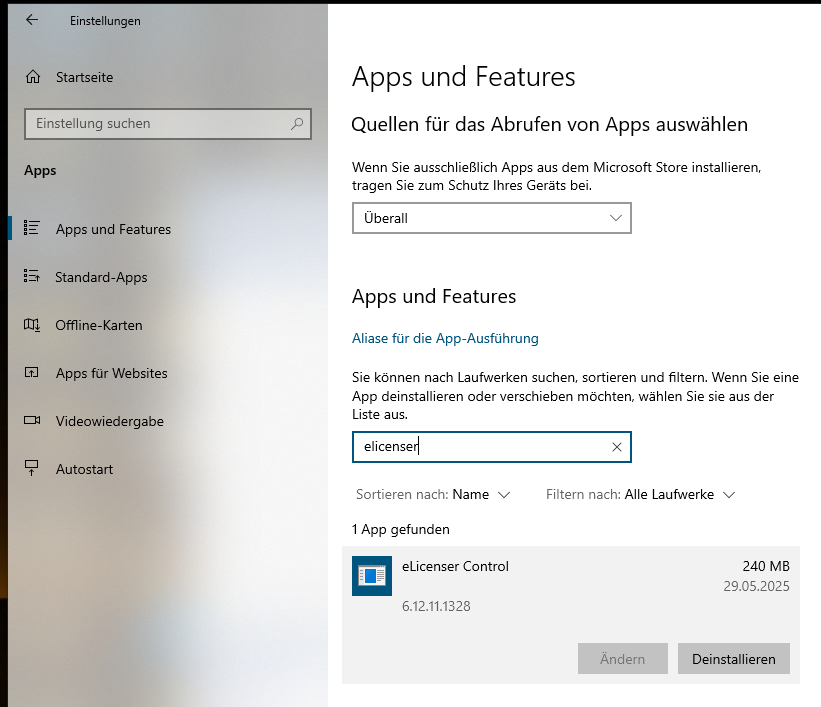Click the Autostart icon

31,468
